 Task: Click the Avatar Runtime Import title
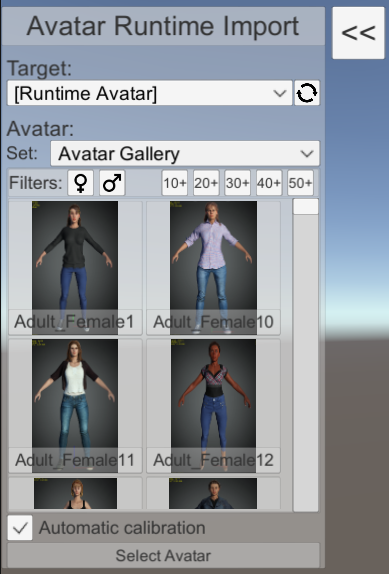pyautogui.click(x=163, y=26)
